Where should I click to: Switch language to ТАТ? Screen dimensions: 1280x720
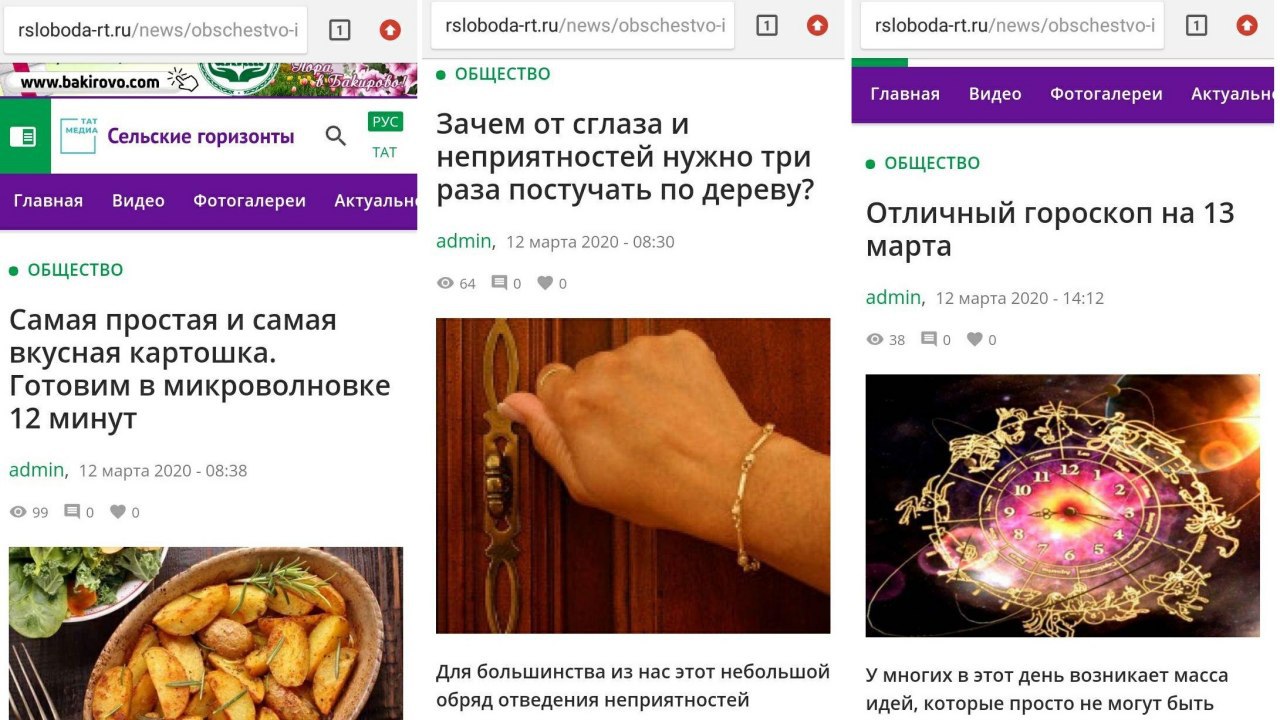[x=385, y=152]
